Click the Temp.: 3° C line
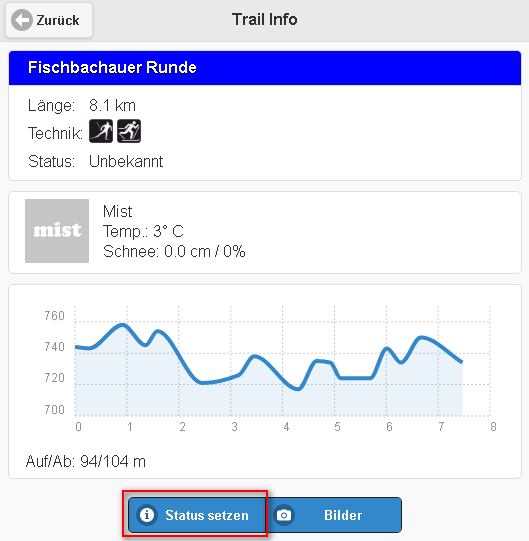529x541 pixels. click(x=143, y=231)
